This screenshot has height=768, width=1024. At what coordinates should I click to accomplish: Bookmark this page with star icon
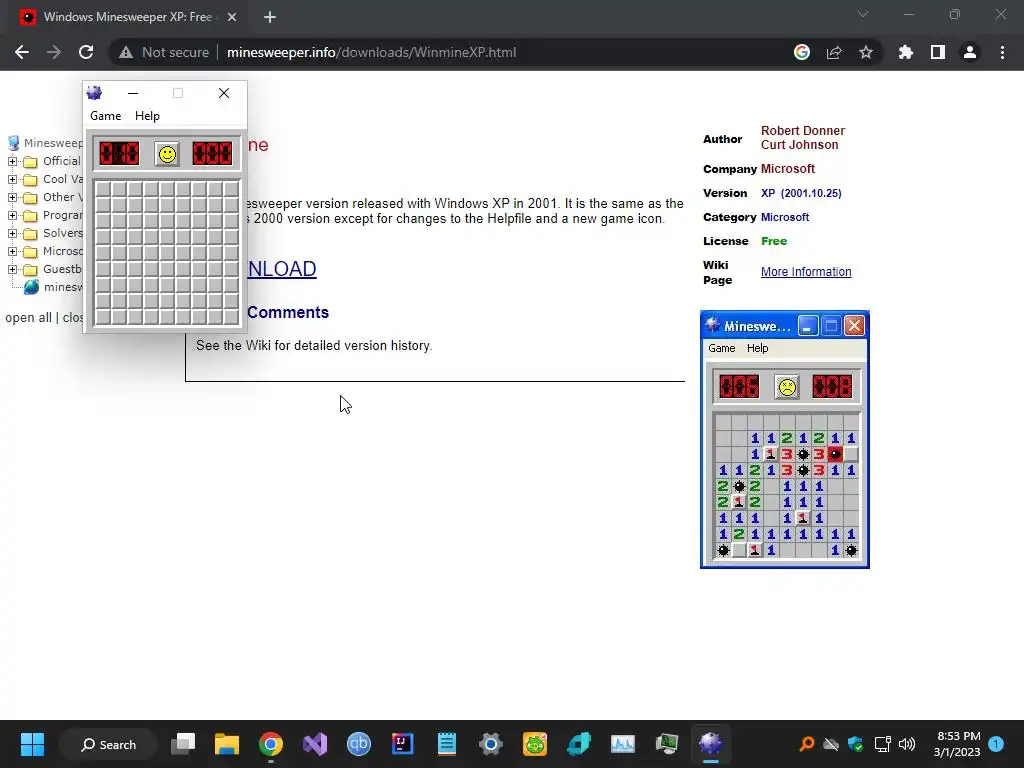866,52
